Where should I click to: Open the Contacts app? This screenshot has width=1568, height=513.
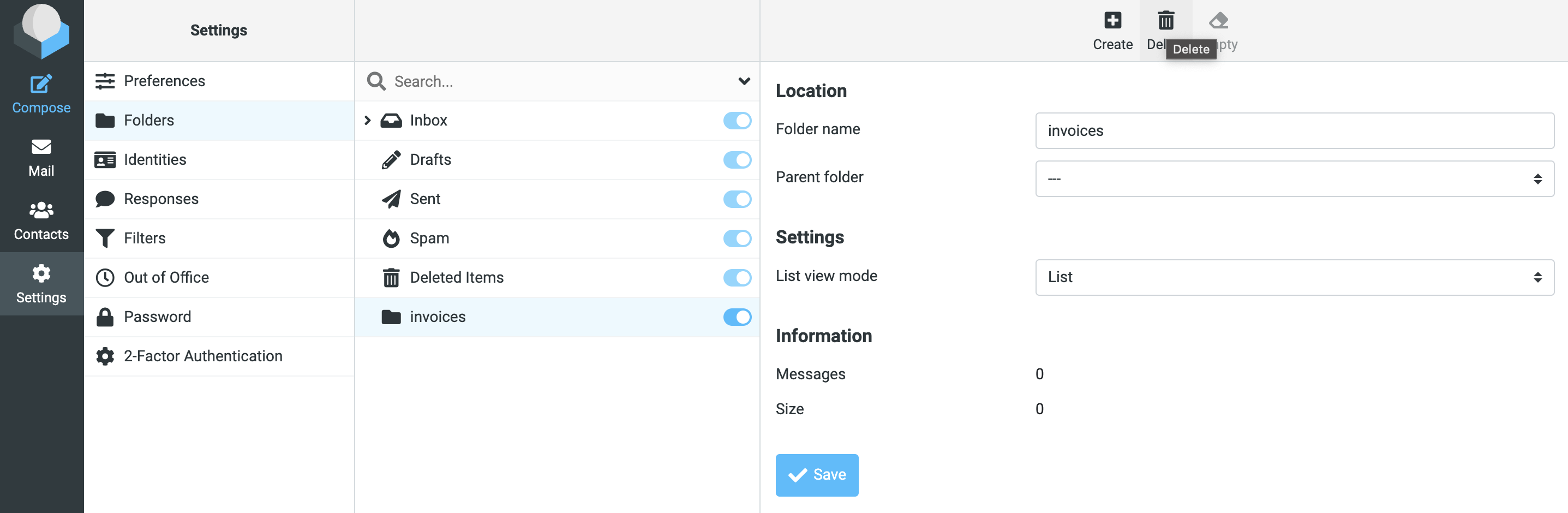pos(41,220)
